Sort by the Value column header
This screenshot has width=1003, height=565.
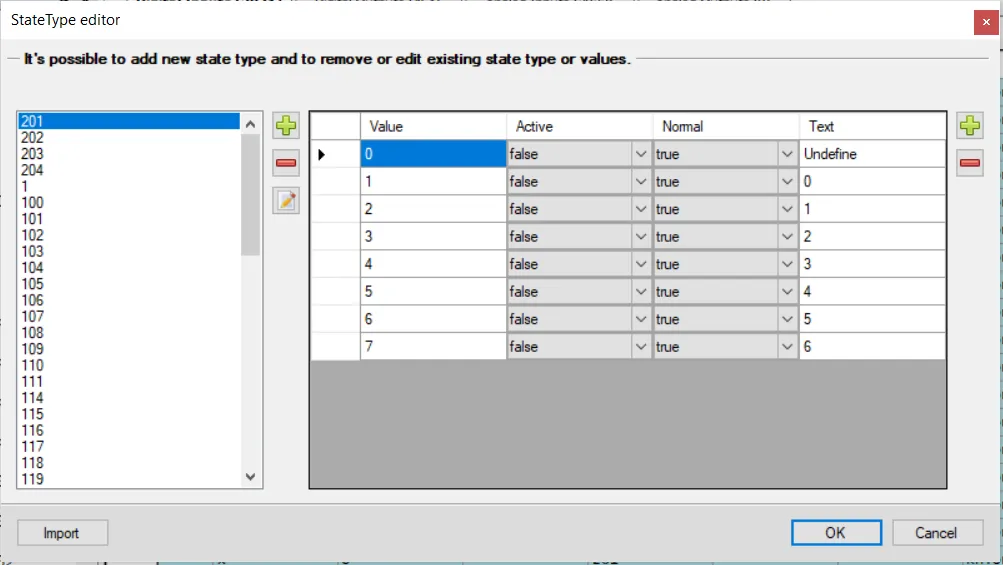click(433, 126)
